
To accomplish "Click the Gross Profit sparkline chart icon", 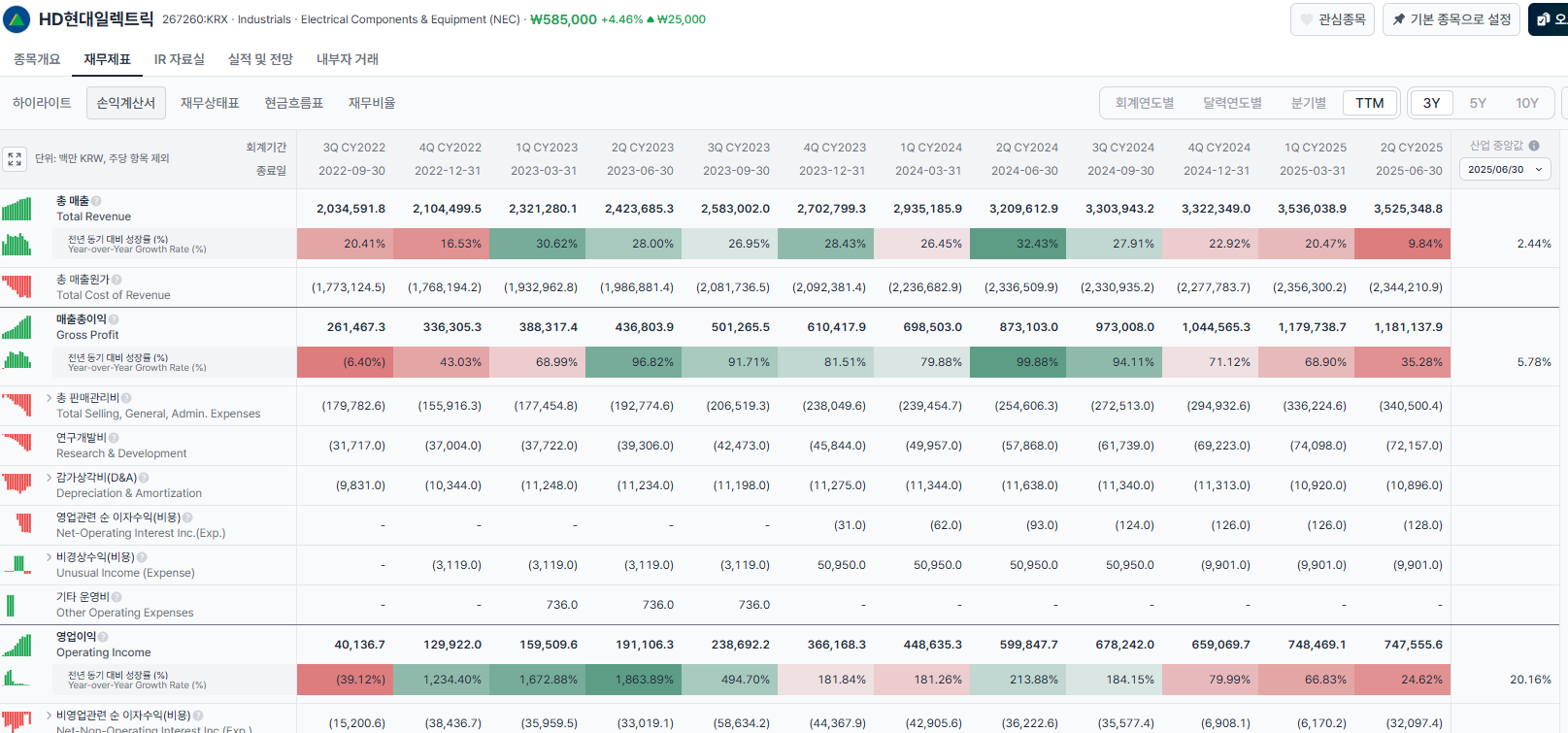I will tap(17, 327).
